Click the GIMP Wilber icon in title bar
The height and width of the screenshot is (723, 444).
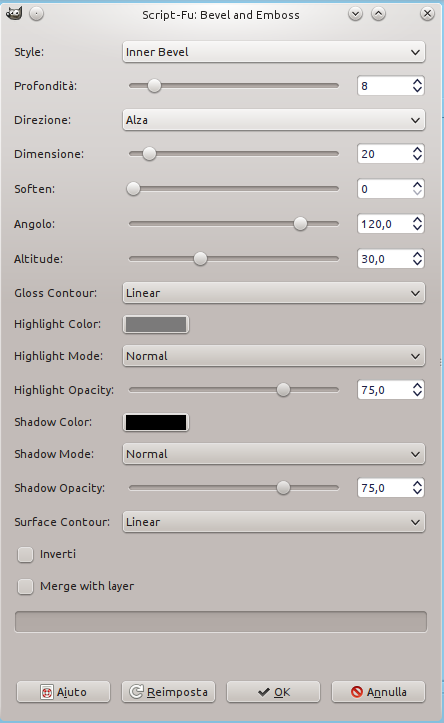[14, 14]
